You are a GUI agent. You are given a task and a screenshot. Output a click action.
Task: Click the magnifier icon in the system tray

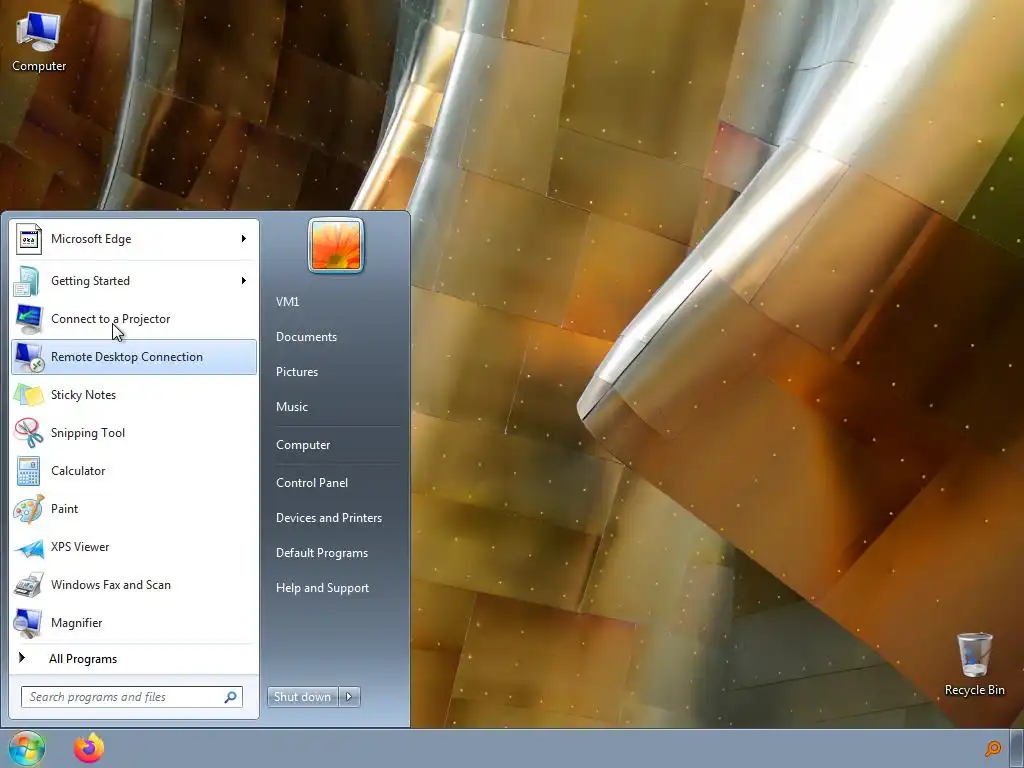993,748
